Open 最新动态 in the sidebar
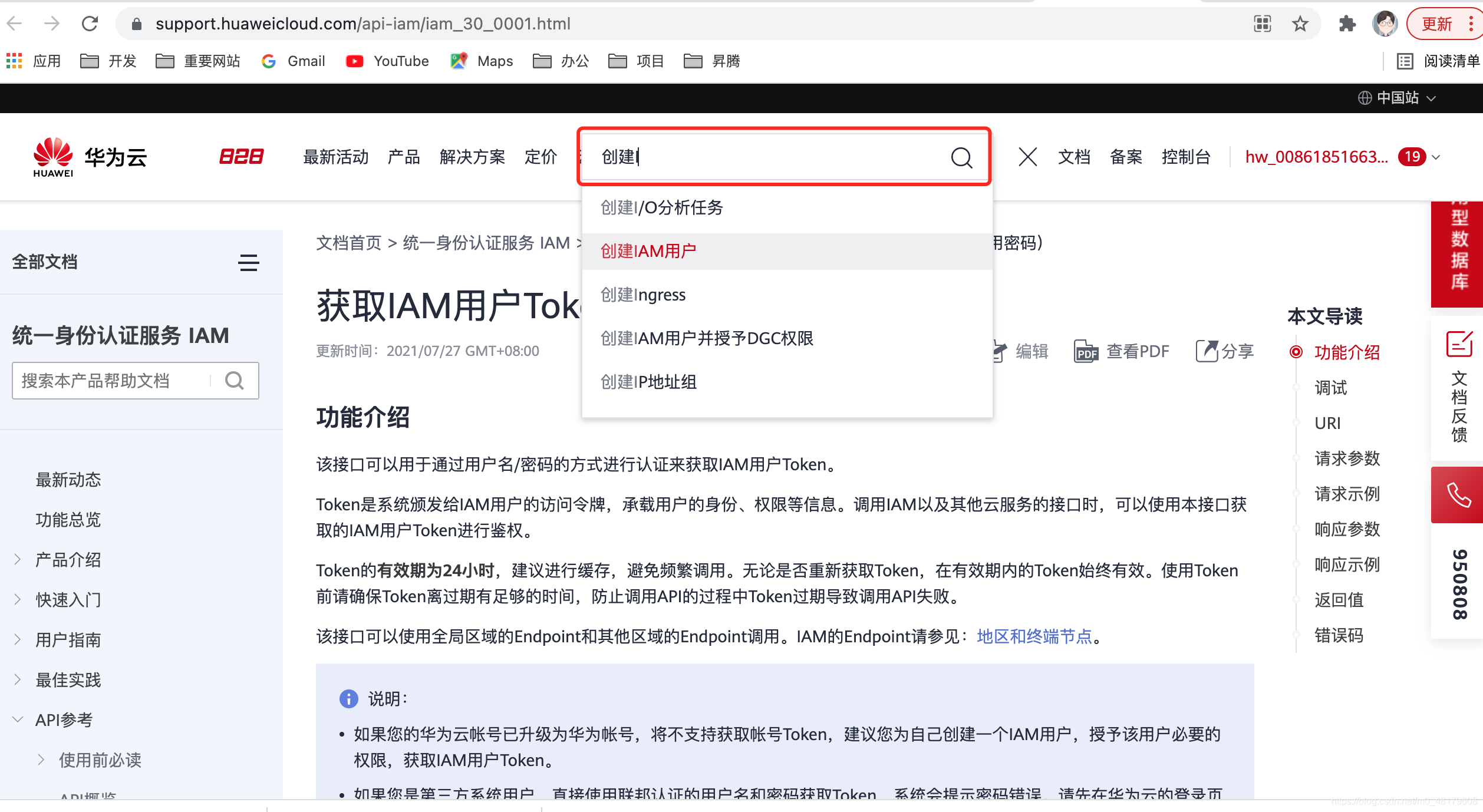 click(x=68, y=480)
